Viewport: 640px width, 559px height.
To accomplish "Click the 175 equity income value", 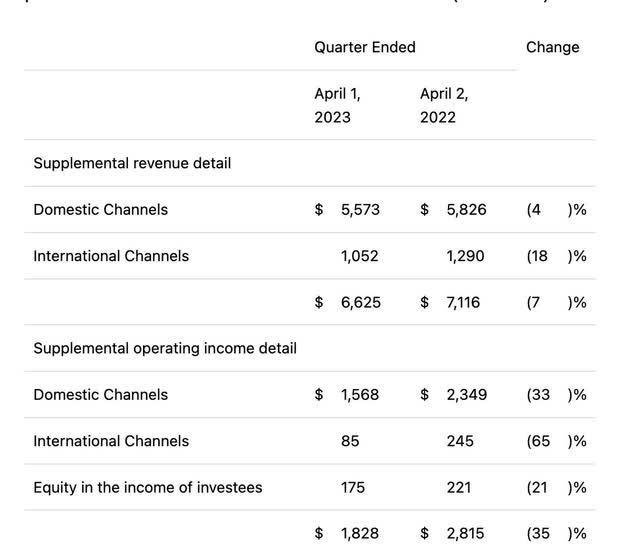I will click(353, 488).
